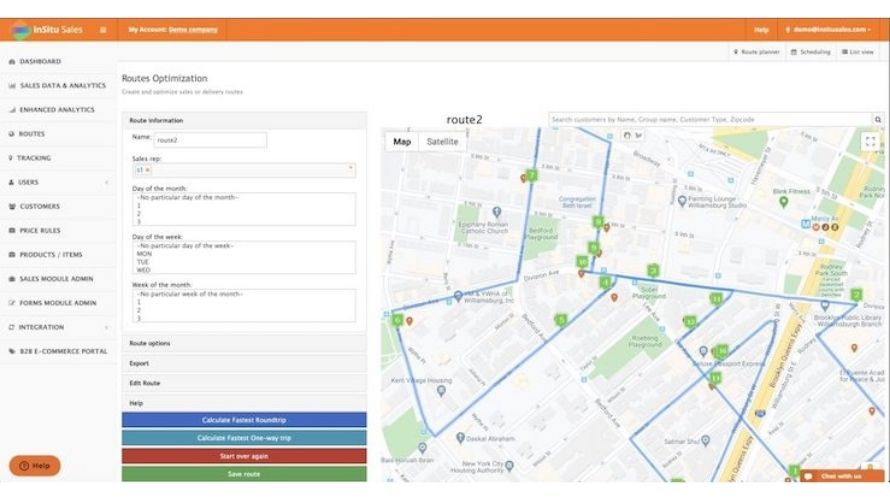The height and width of the screenshot is (500, 890).
Task: Enter fullscreen map view
Action: tap(870, 143)
